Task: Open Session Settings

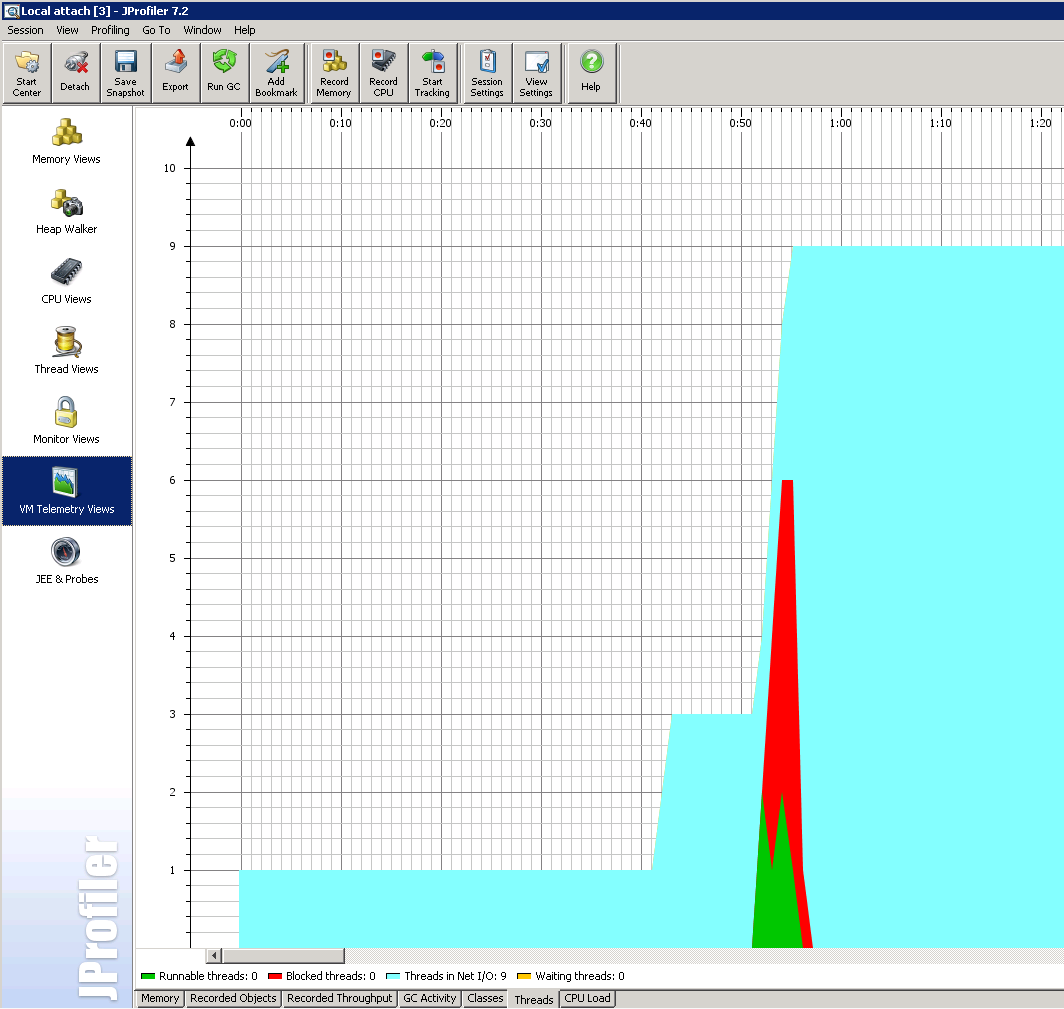Action: tap(487, 73)
